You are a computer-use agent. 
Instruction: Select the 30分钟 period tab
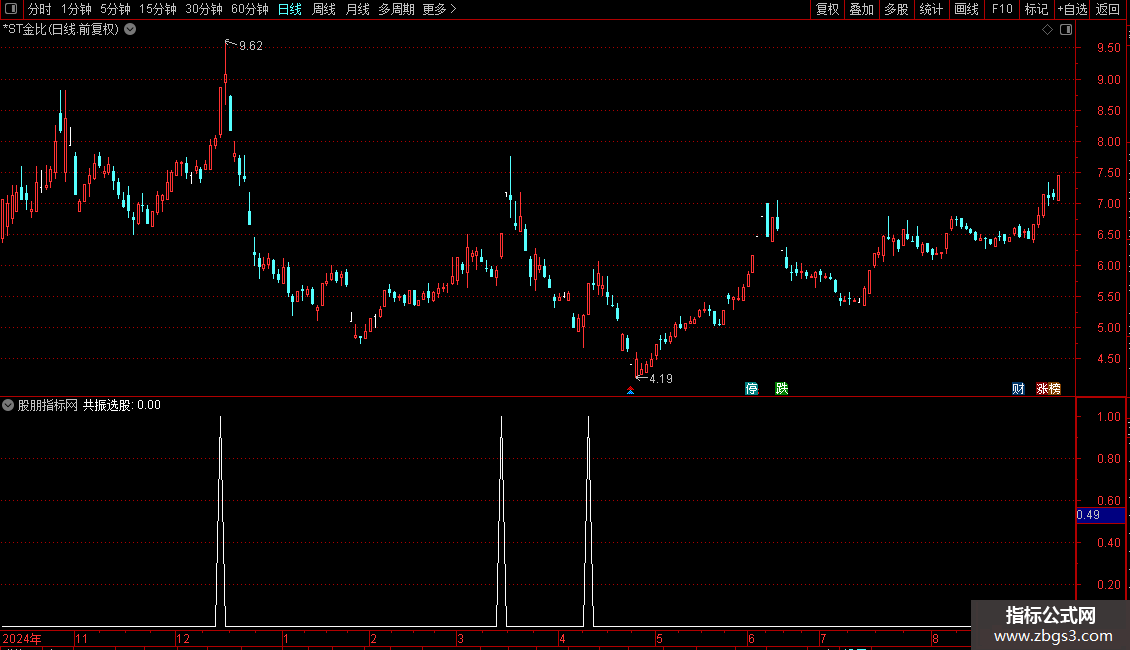pyautogui.click(x=204, y=9)
